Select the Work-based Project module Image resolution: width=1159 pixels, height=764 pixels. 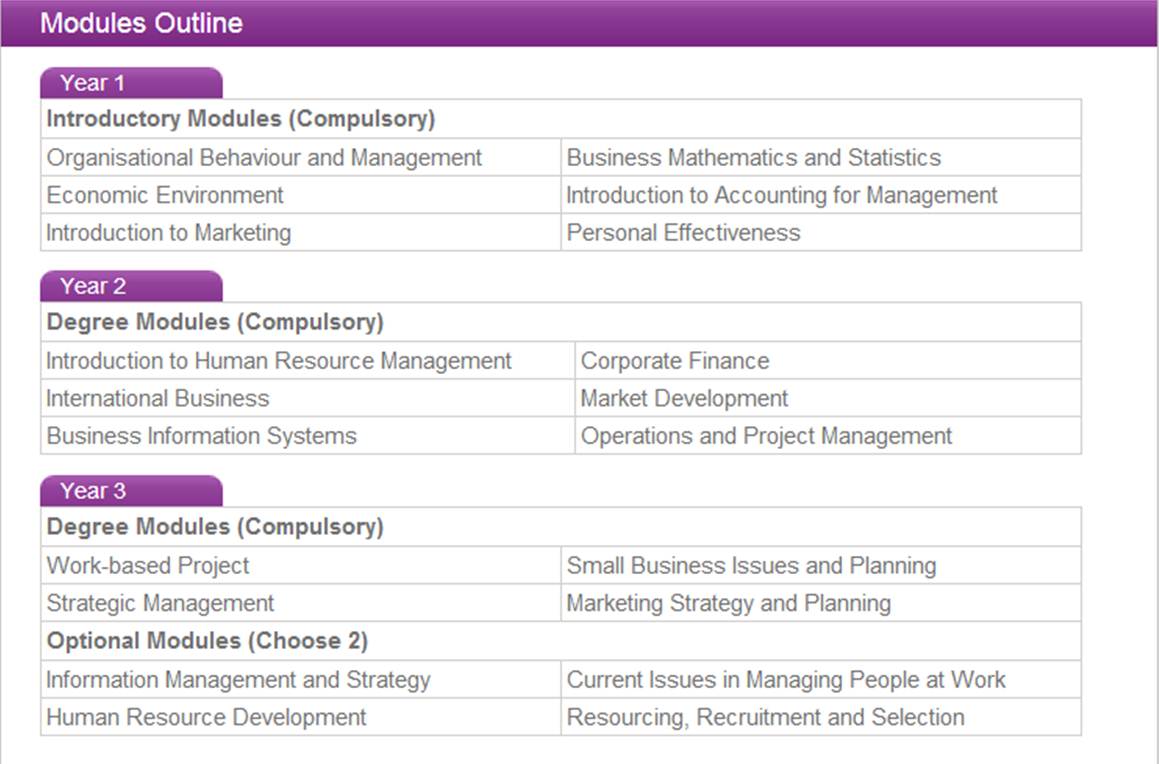pyautogui.click(x=148, y=565)
